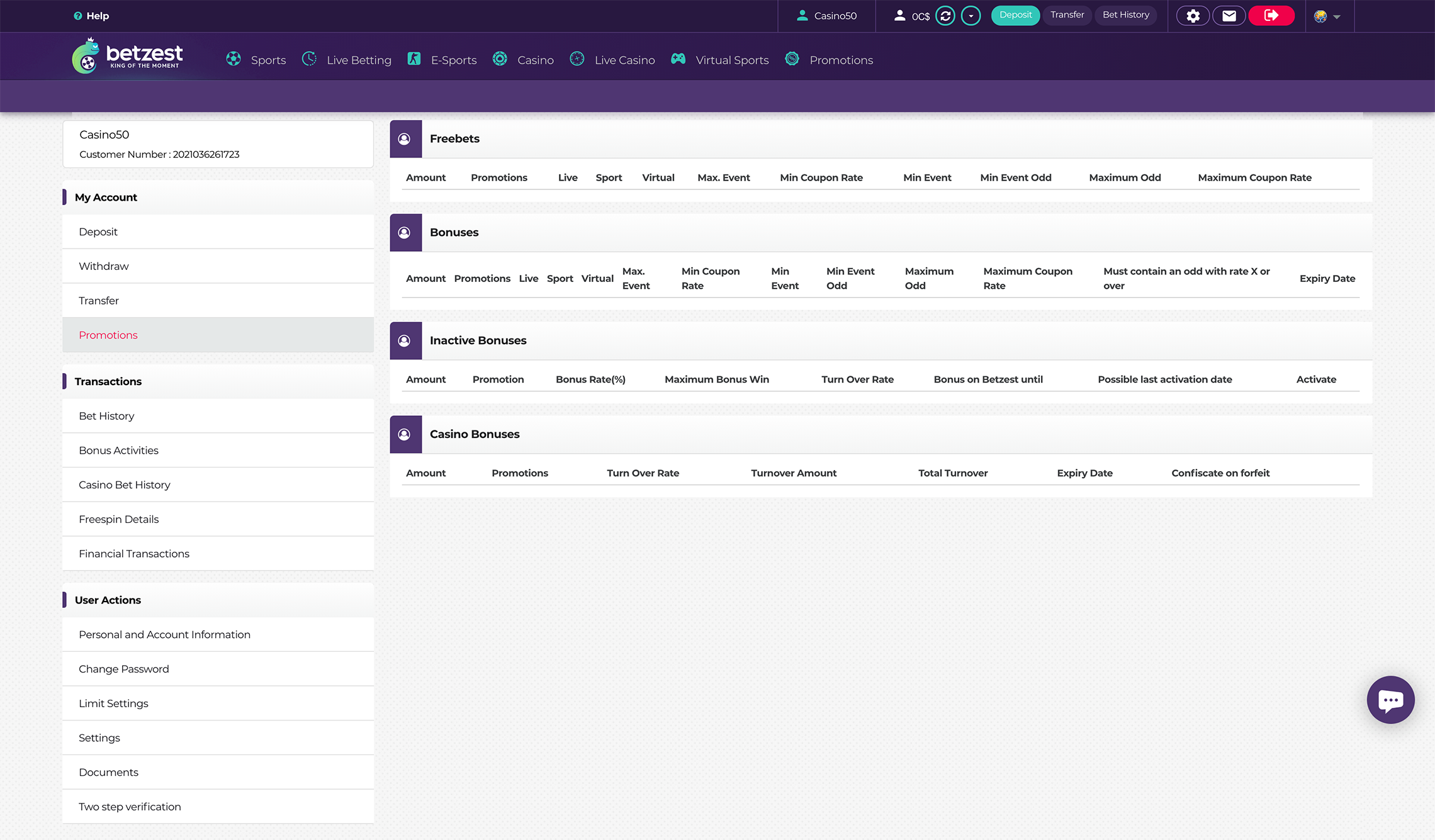Open the live chat bubble
Screen dimensions: 1435x840
click(x=1390, y=700)
